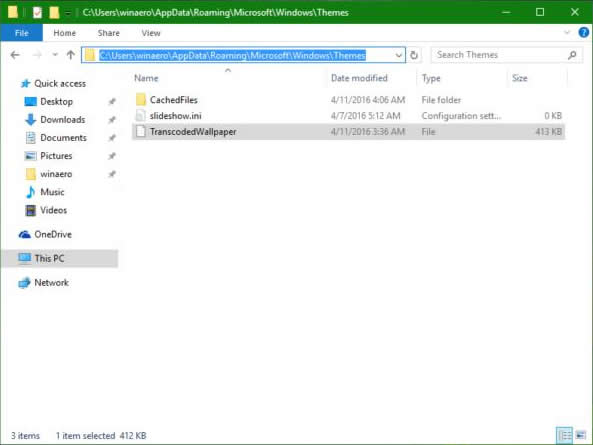
Task: Open Documents in the navigation pane
Action: 63,138
